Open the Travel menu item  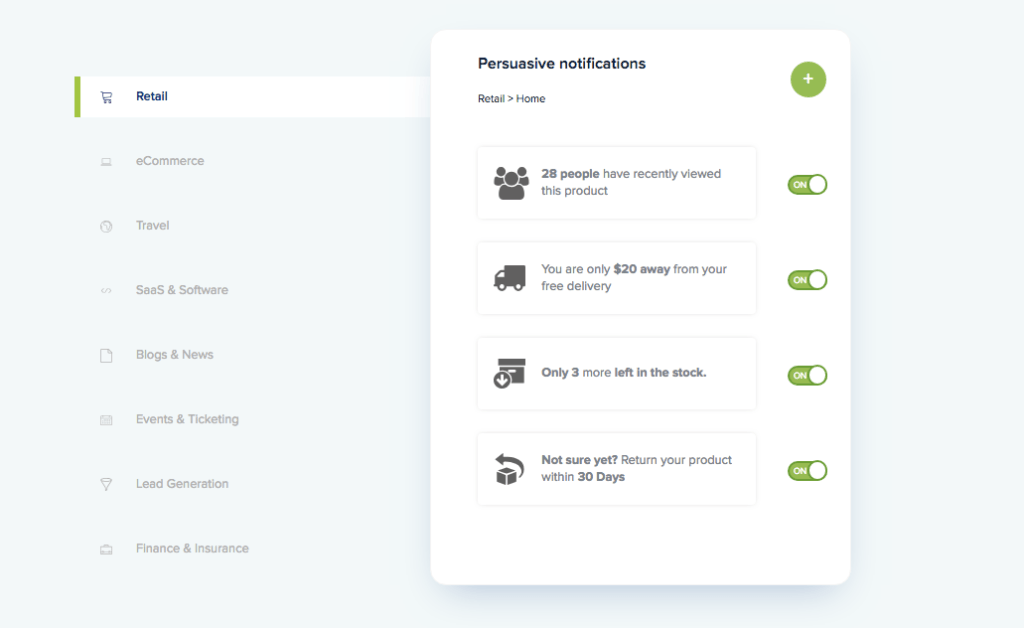pyautogui.click(x=152, y=225)
